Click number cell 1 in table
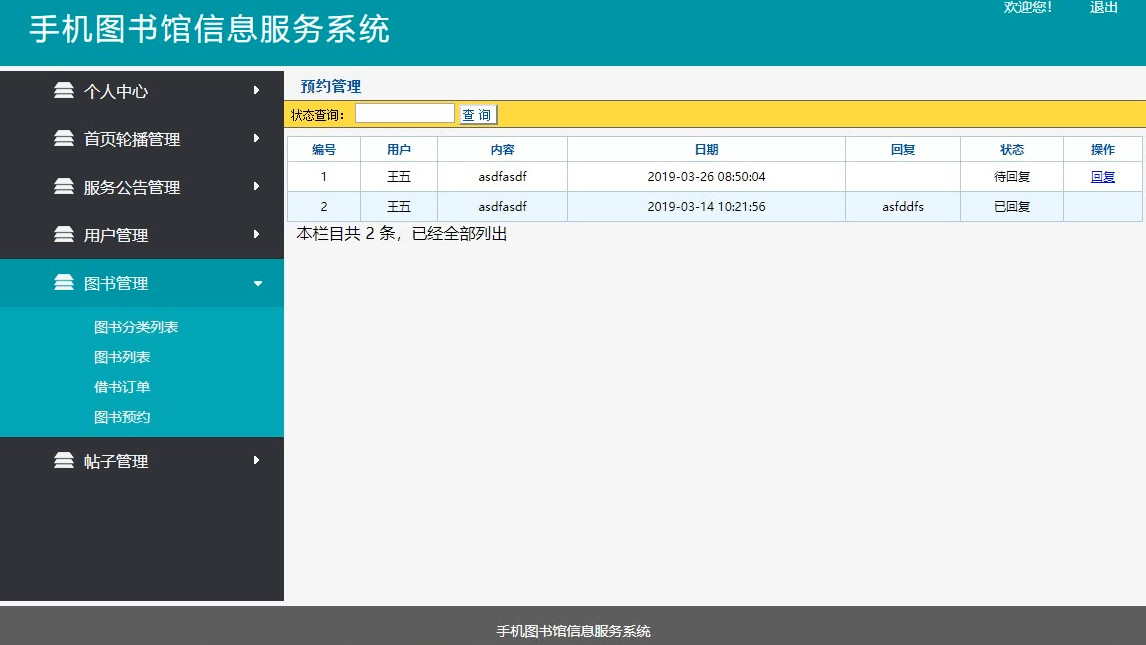Screen dimensions: 1146x645 (x=324, y=176)
